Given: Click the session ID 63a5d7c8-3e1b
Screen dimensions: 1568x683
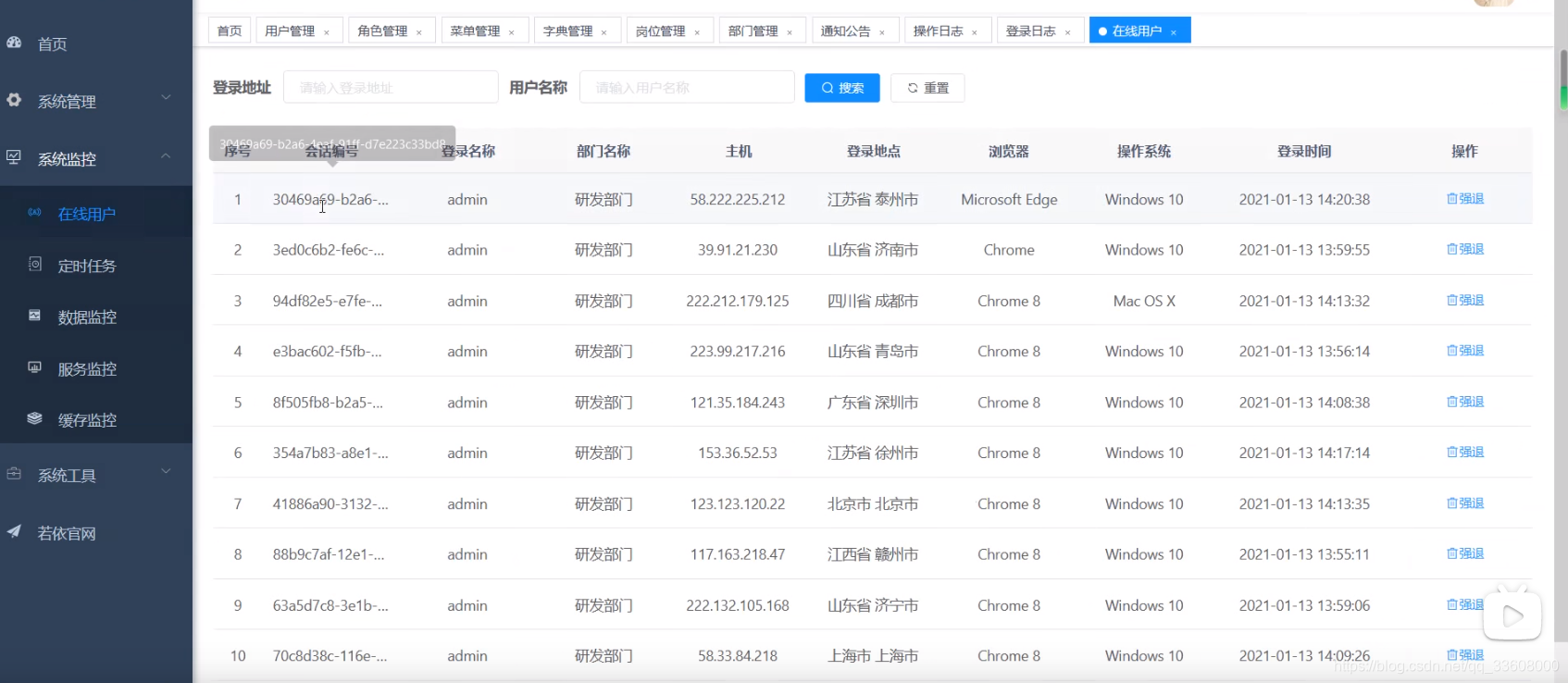Looking at the screenshot, I should pos(330,605).
